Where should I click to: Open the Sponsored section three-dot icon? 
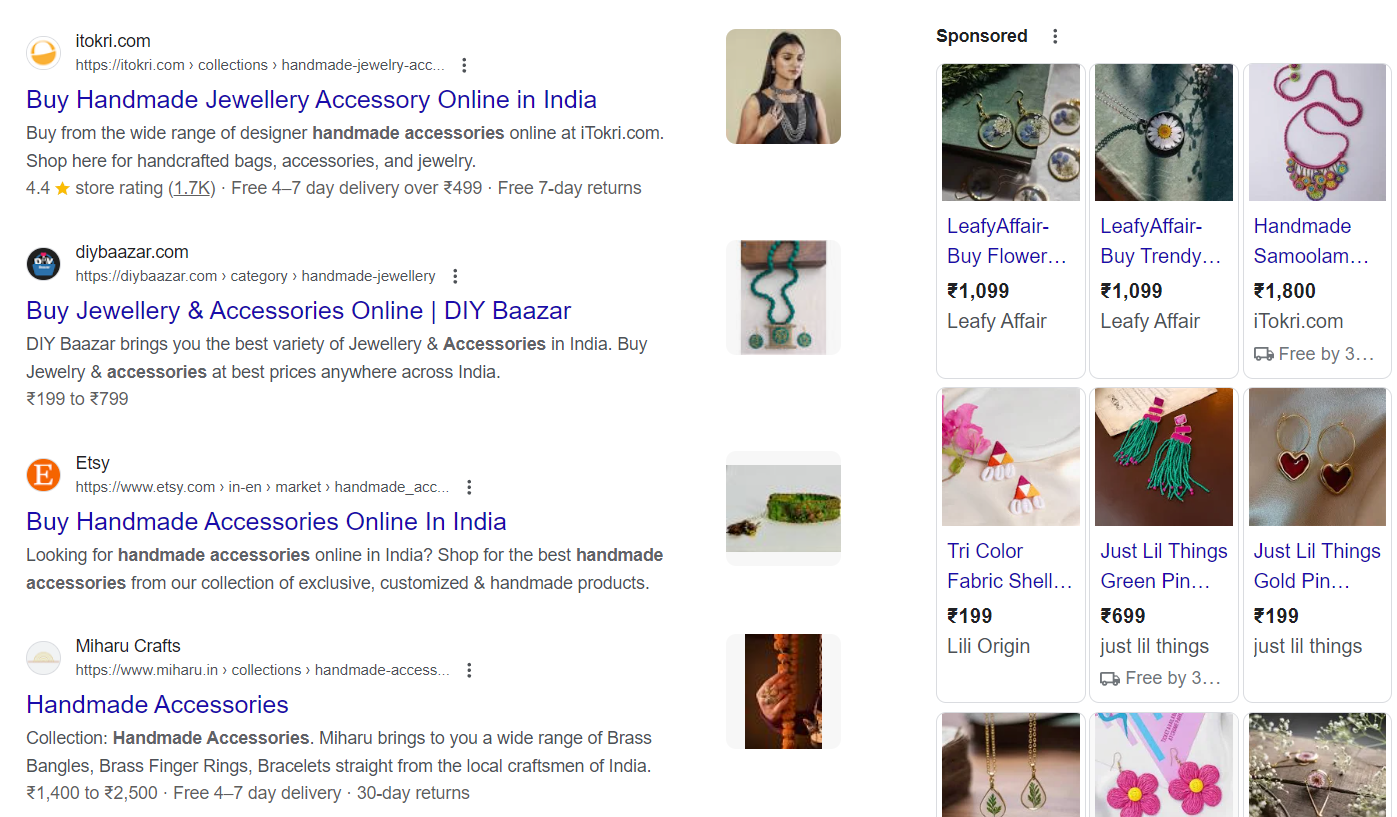coord(1055,35)
